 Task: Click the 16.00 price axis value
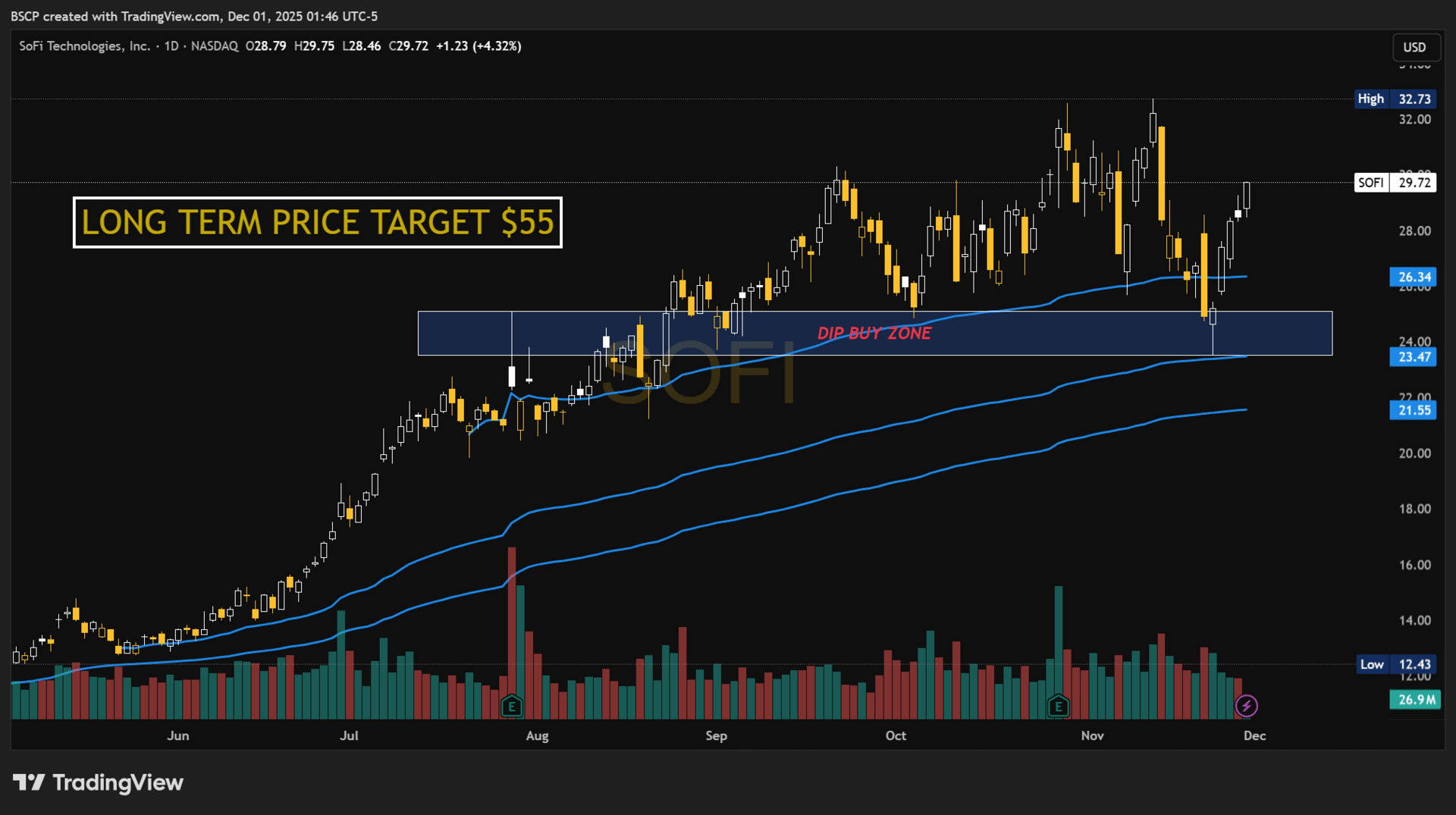1415,565
